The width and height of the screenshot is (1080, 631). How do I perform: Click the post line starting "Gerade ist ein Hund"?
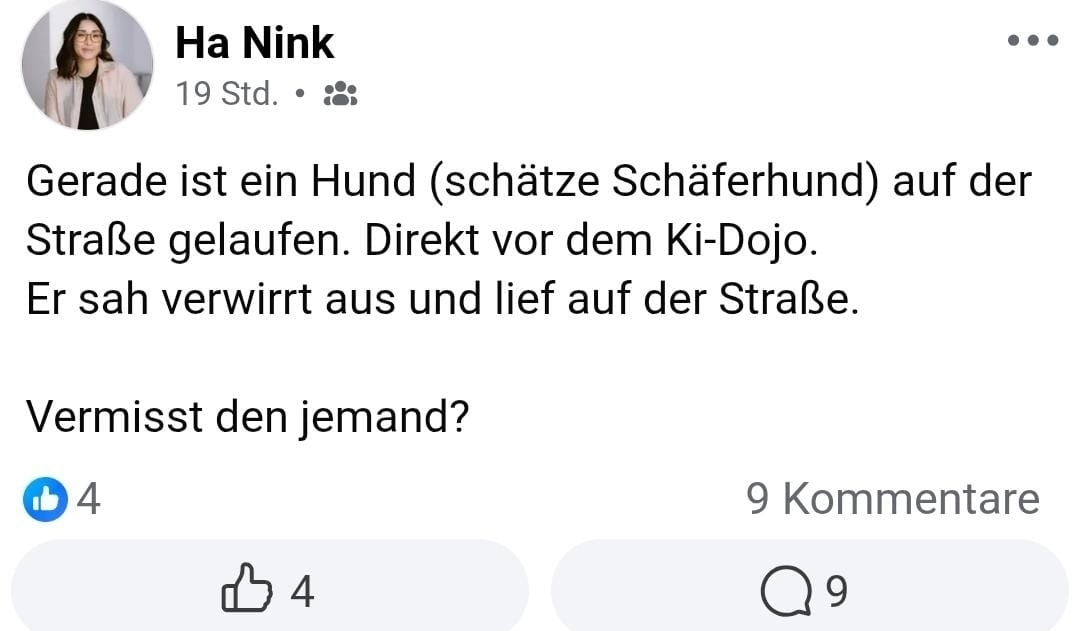(x=528, y=183)
